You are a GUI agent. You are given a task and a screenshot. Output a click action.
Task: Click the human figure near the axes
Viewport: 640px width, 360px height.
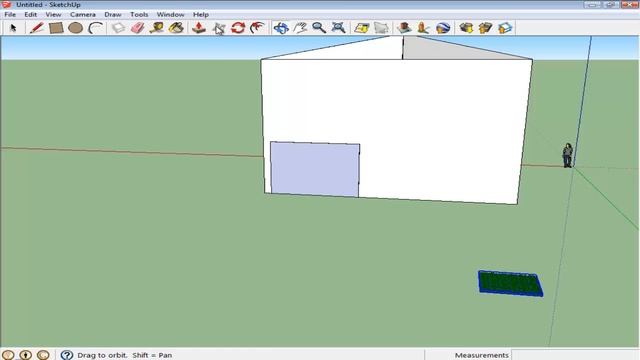click(x=567, y=155)
